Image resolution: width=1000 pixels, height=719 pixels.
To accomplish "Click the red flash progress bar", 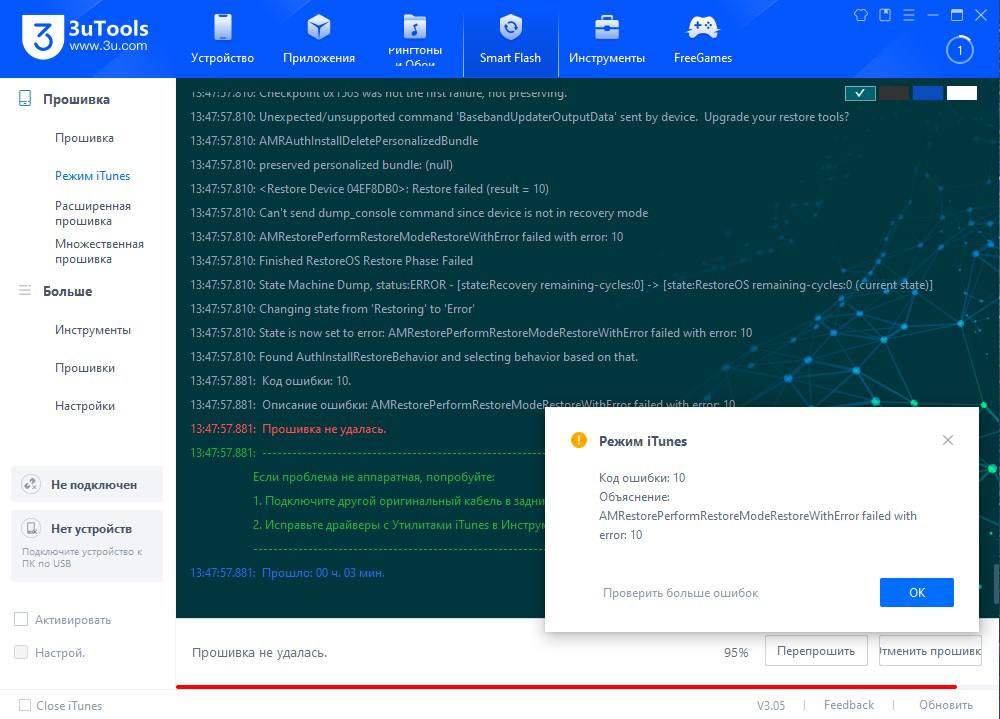I will click(x=566, y=686).
